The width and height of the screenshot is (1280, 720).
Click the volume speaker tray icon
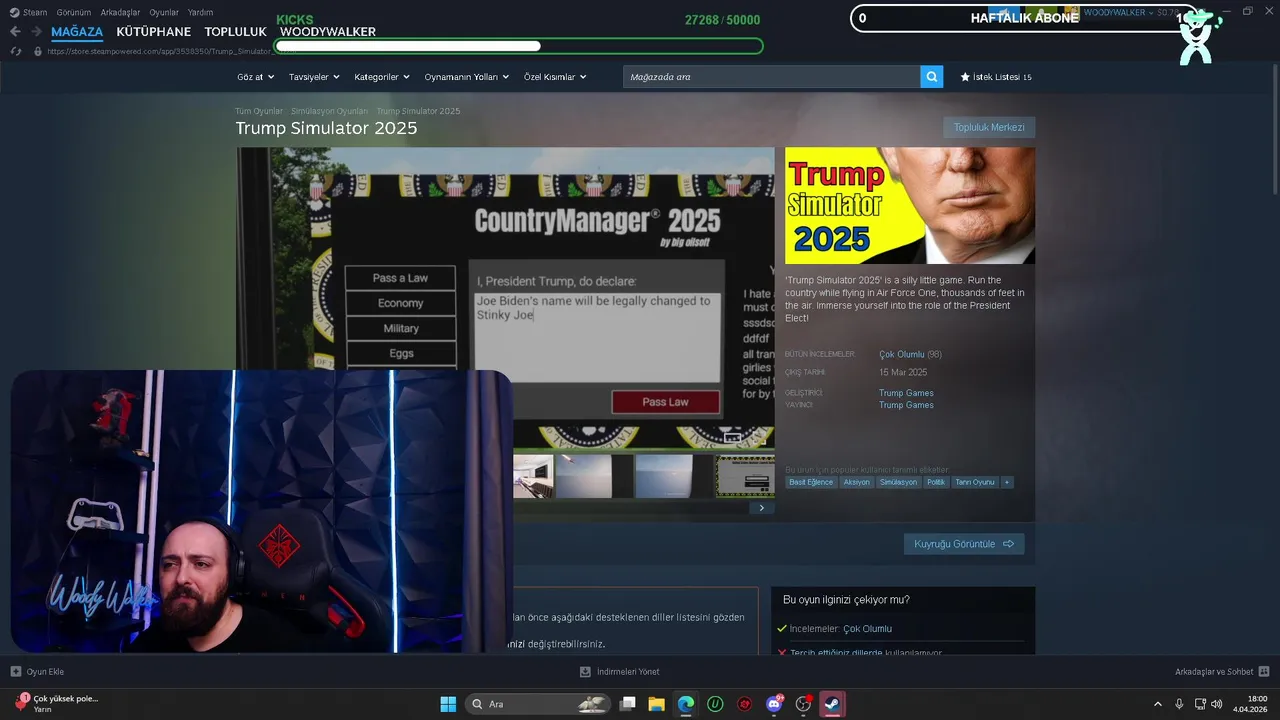tap(1217, 704)
